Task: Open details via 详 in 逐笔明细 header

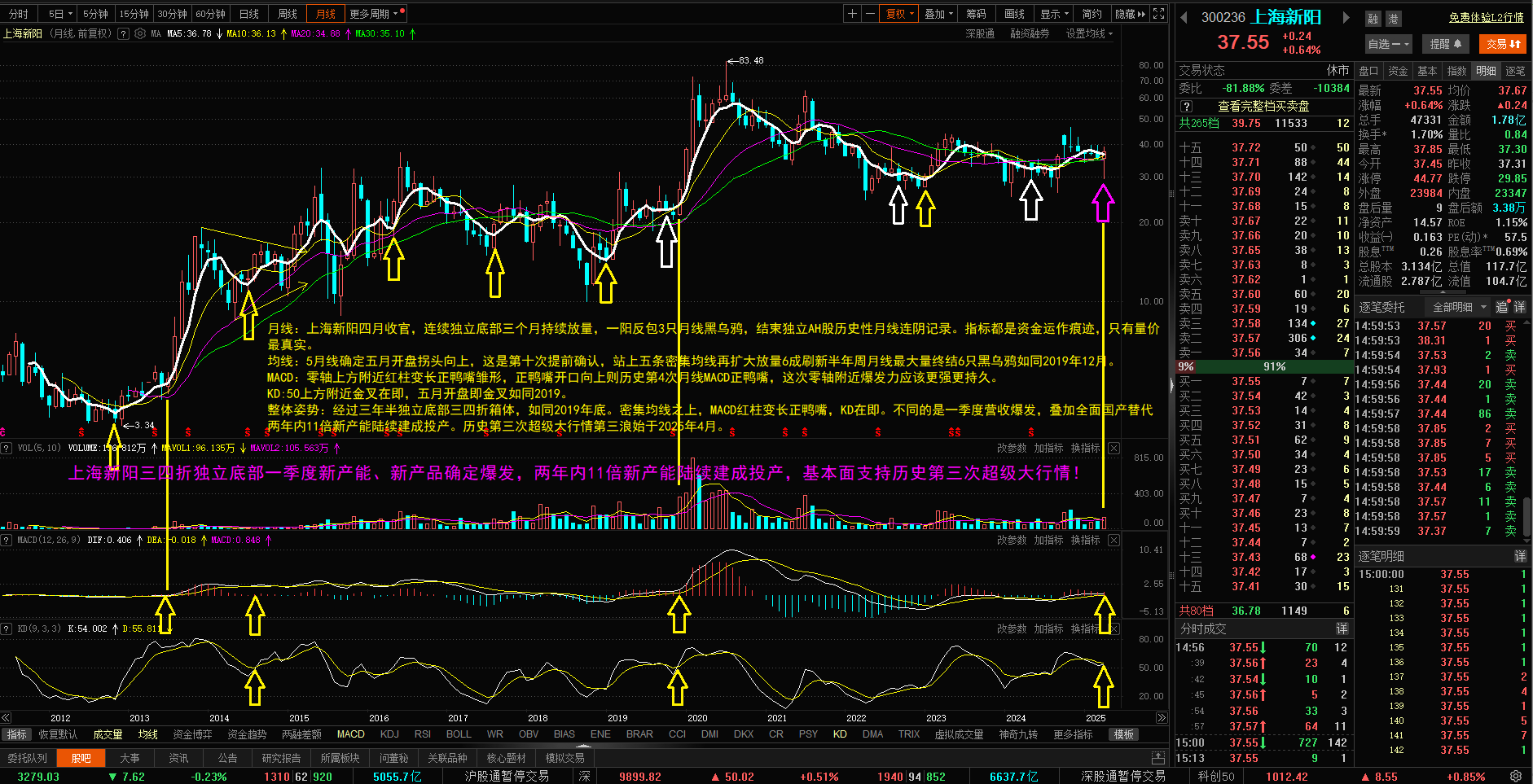Action: coord(1520,556)
